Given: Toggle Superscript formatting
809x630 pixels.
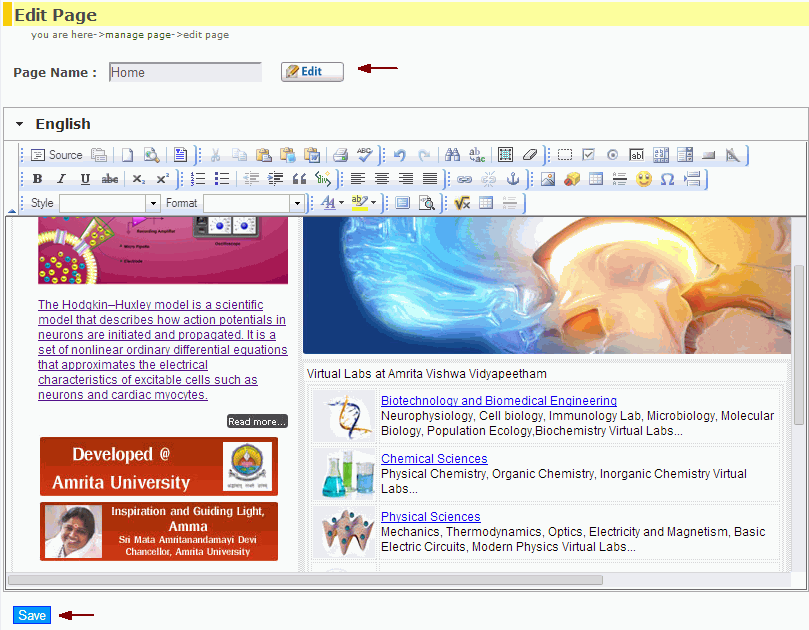Looking at the screenshot, I should click(x=163, y=179).
